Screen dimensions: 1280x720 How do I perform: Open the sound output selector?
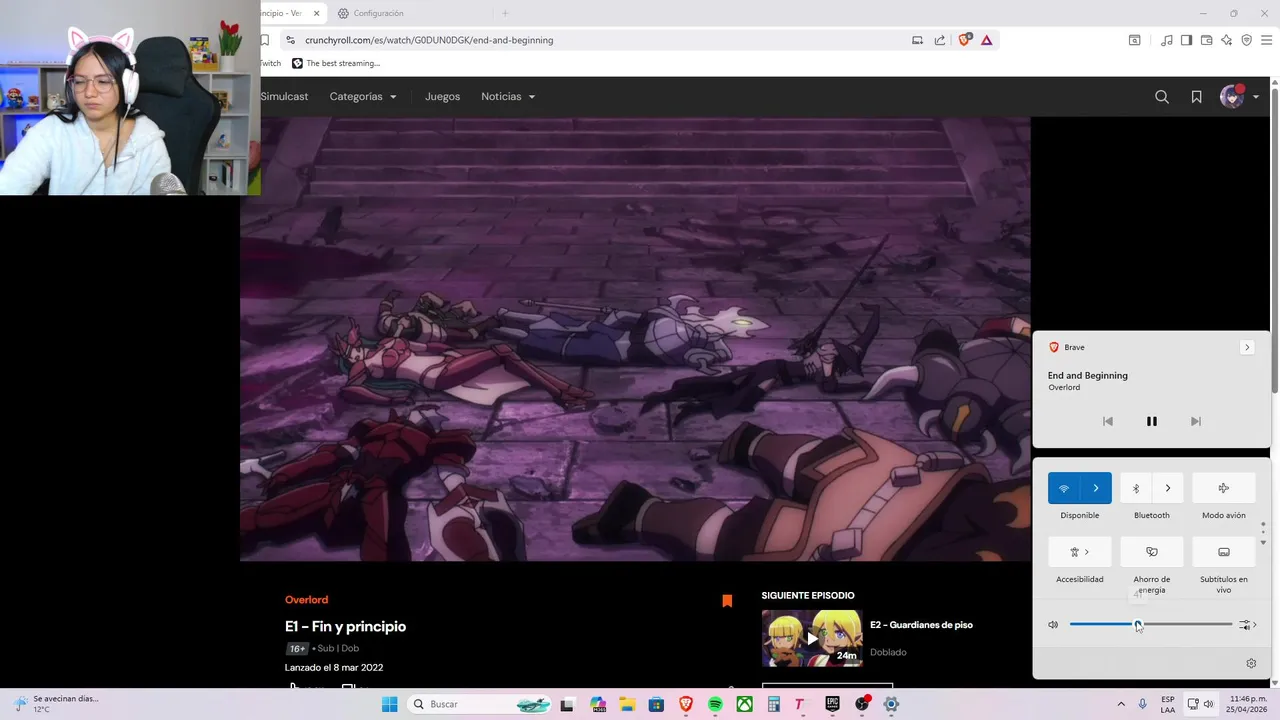click(x=1247, y=625)
